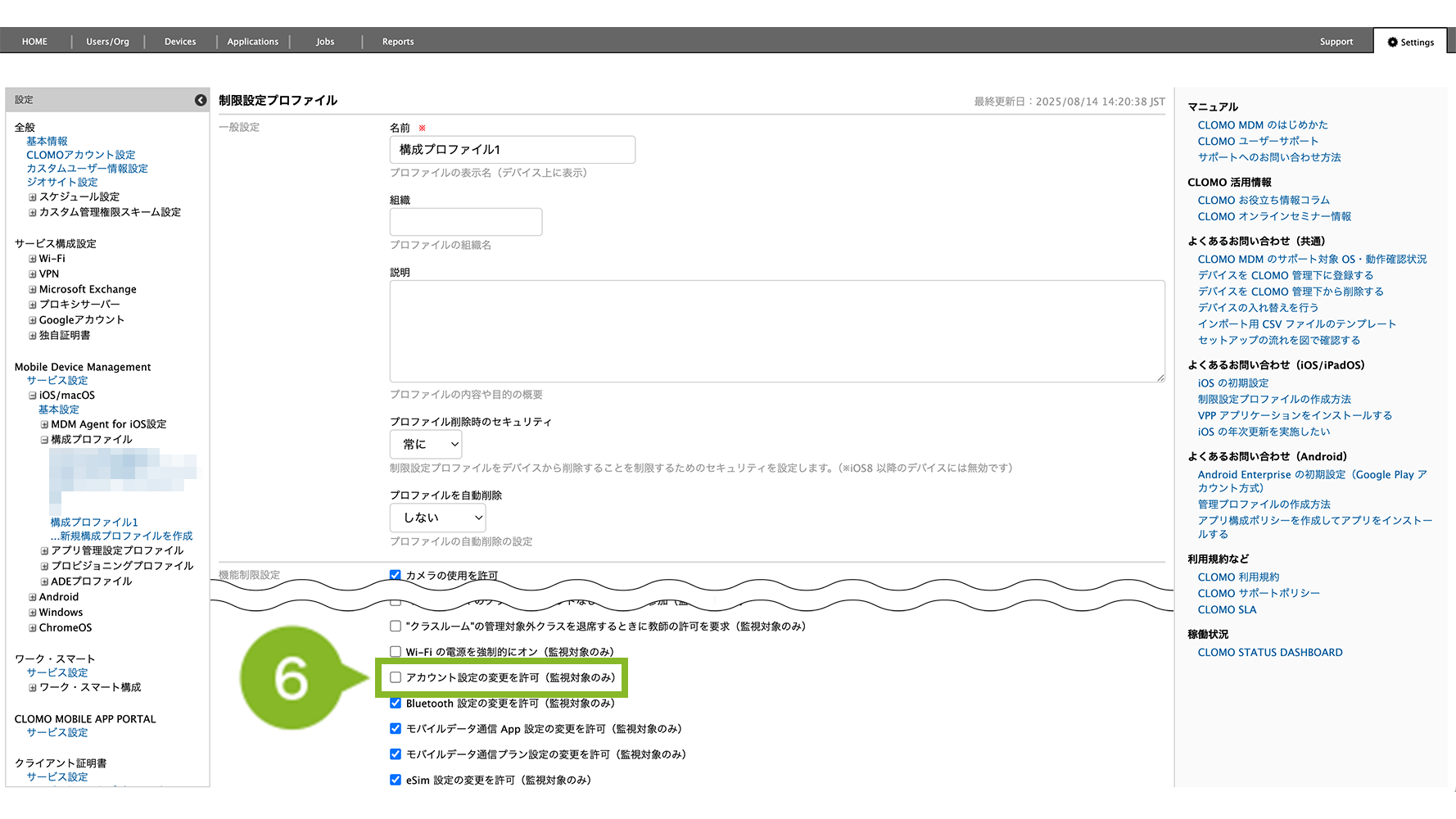This screenshot has height=819, width=1456.
Task: Open the 常に security dropdown
Action: [x=426, y=444]
